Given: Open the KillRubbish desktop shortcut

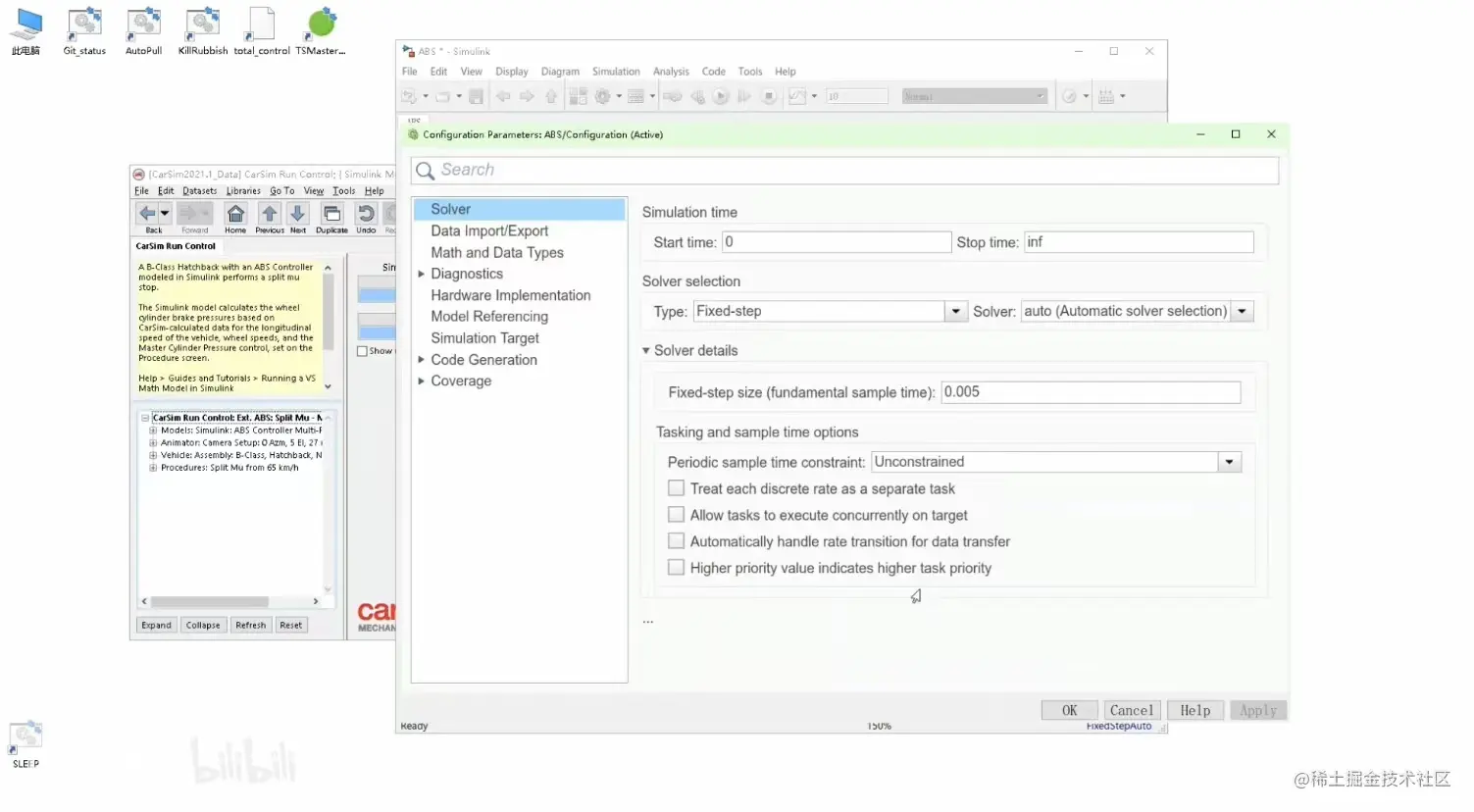Looking at the screenshot, I should click(x=203, y=31).
